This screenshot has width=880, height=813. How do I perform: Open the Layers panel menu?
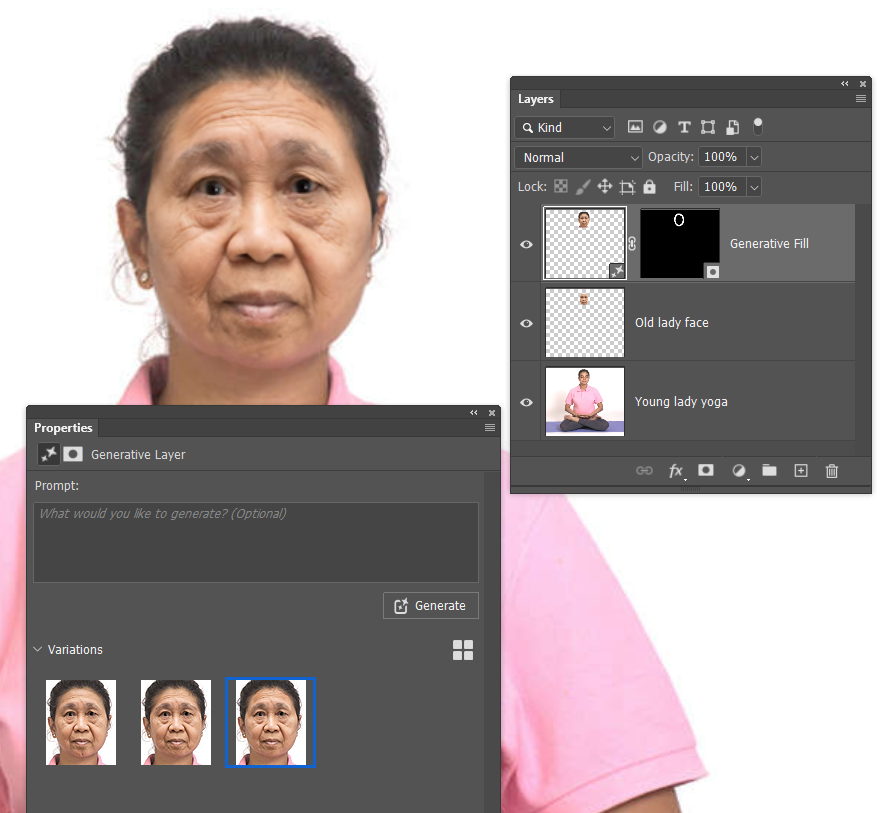860,98
